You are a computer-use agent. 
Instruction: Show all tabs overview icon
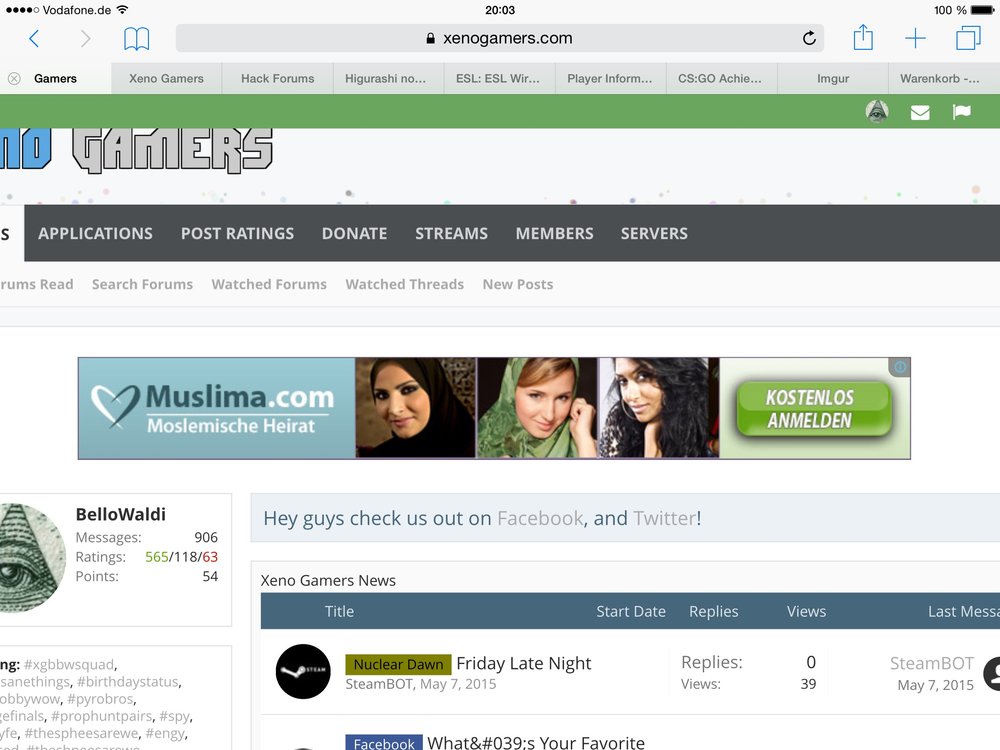click(968, 38)
